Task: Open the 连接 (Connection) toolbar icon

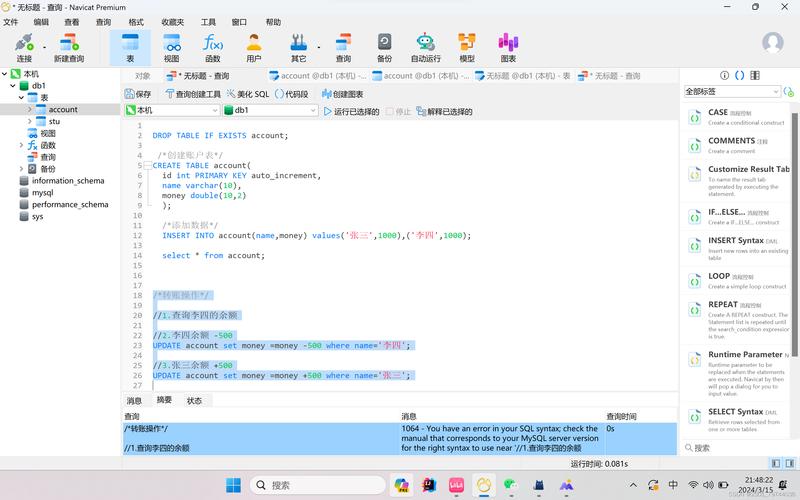Action: pos(23,48)
